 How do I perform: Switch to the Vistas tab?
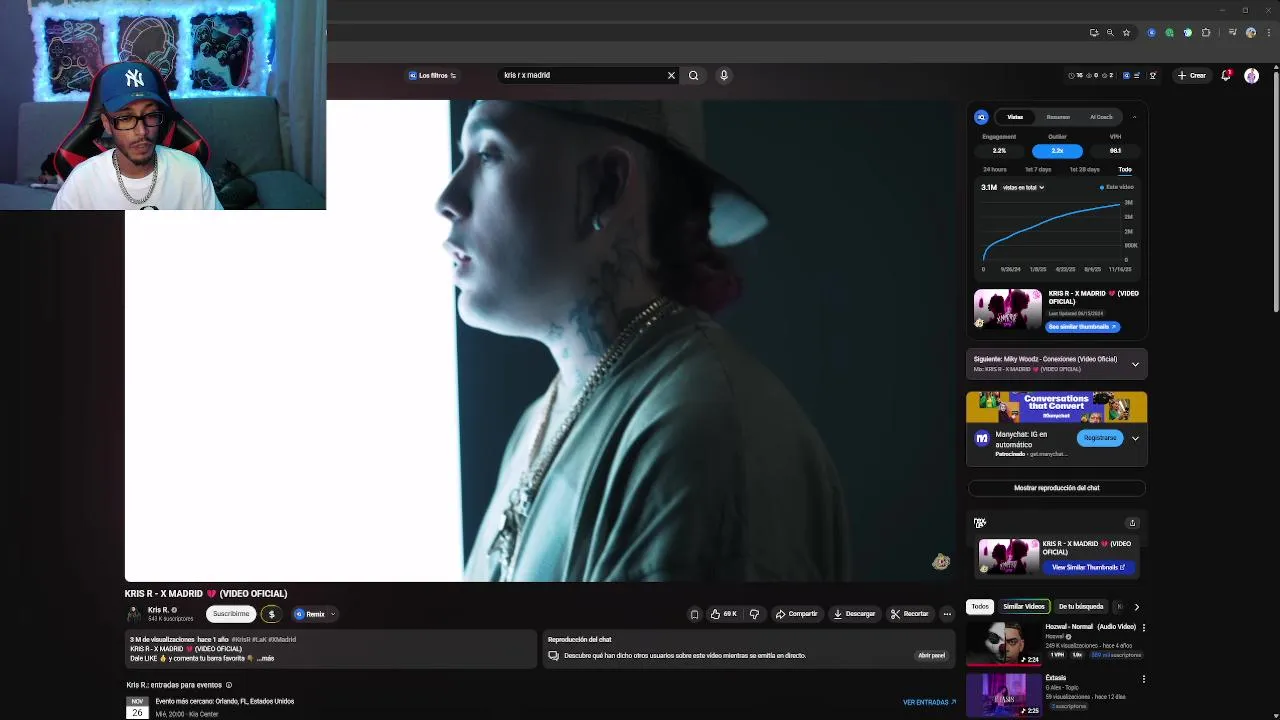pos(1015,117)
